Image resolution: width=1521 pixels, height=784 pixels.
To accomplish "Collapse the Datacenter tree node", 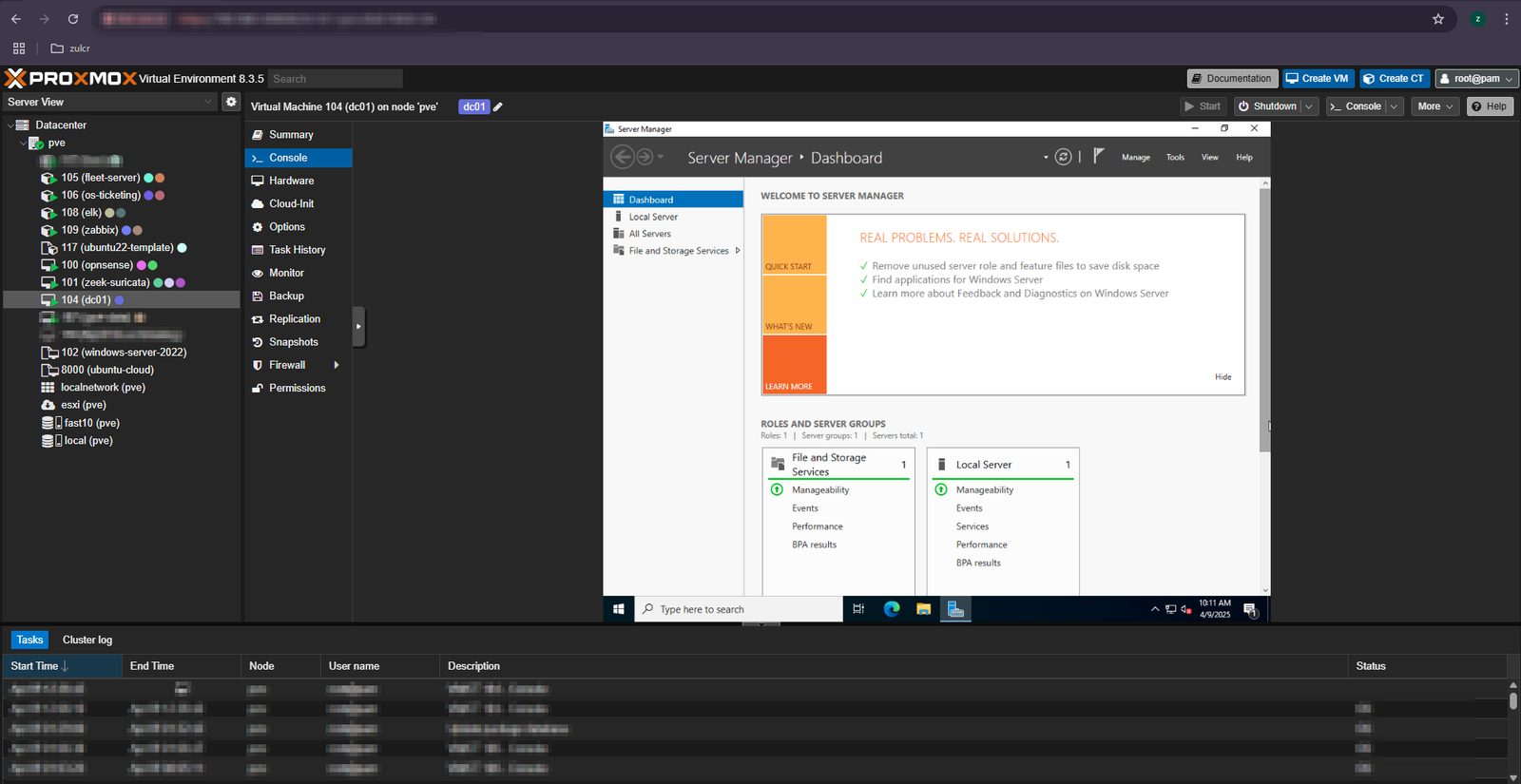I will click(10, 125).
